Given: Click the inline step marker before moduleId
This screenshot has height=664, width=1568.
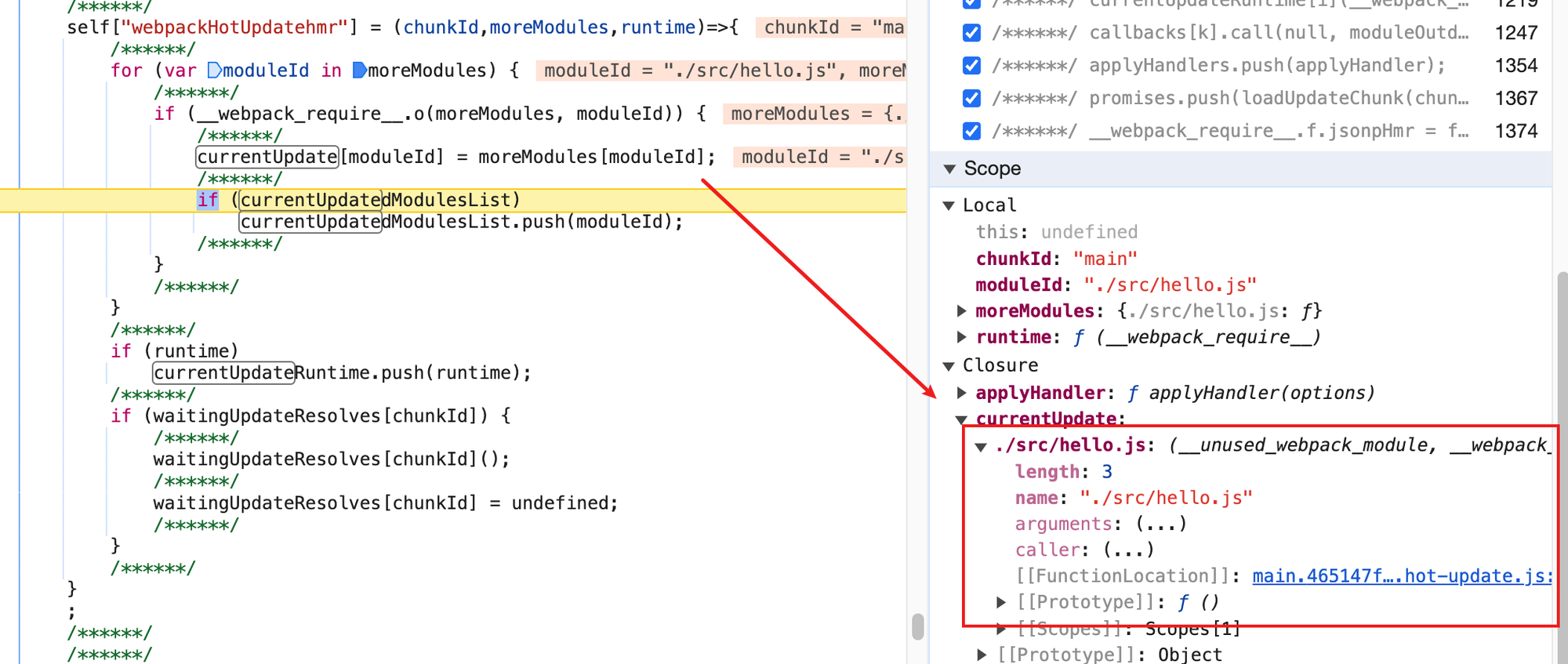Looking at the screenshot, I should pos(214,71).
